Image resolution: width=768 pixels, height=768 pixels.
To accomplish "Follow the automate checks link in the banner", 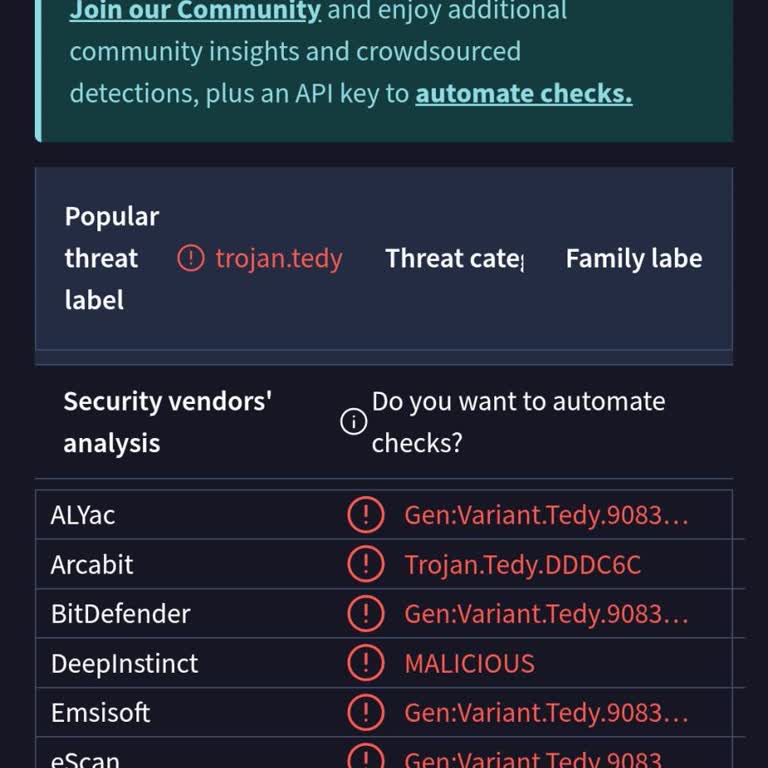I will pos(524,93).
